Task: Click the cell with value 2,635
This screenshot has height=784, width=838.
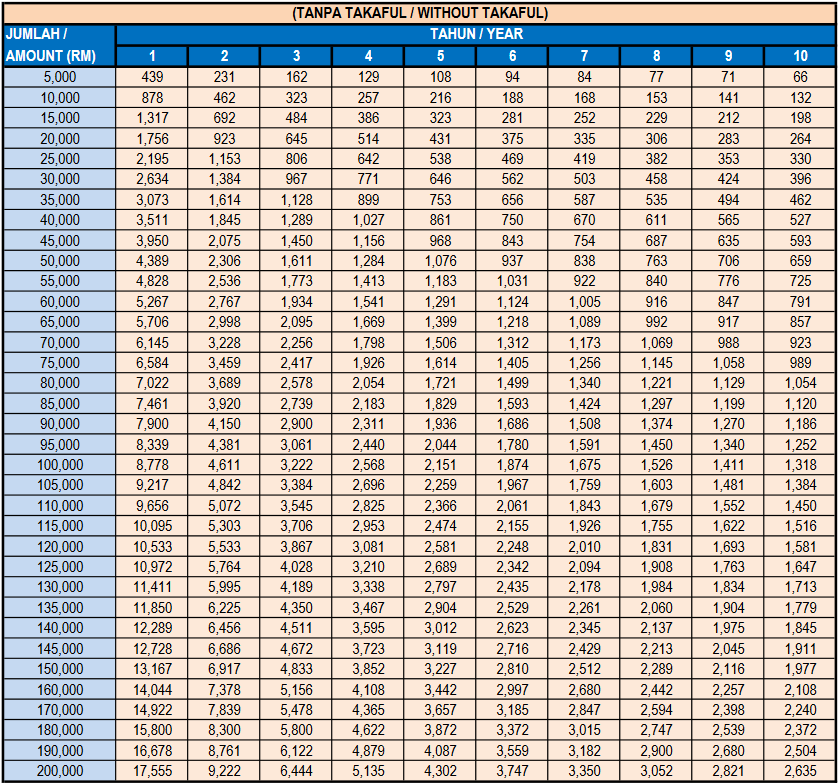Action: pyautogui.click(x=800, y=771)
